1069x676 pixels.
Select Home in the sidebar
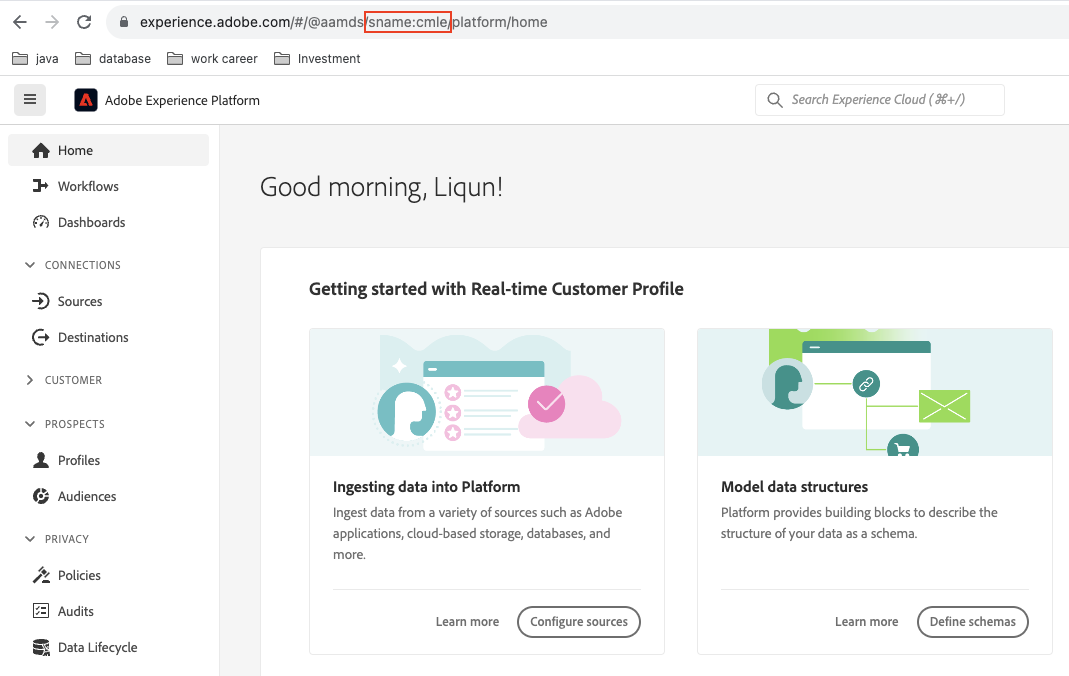(108, 150)
